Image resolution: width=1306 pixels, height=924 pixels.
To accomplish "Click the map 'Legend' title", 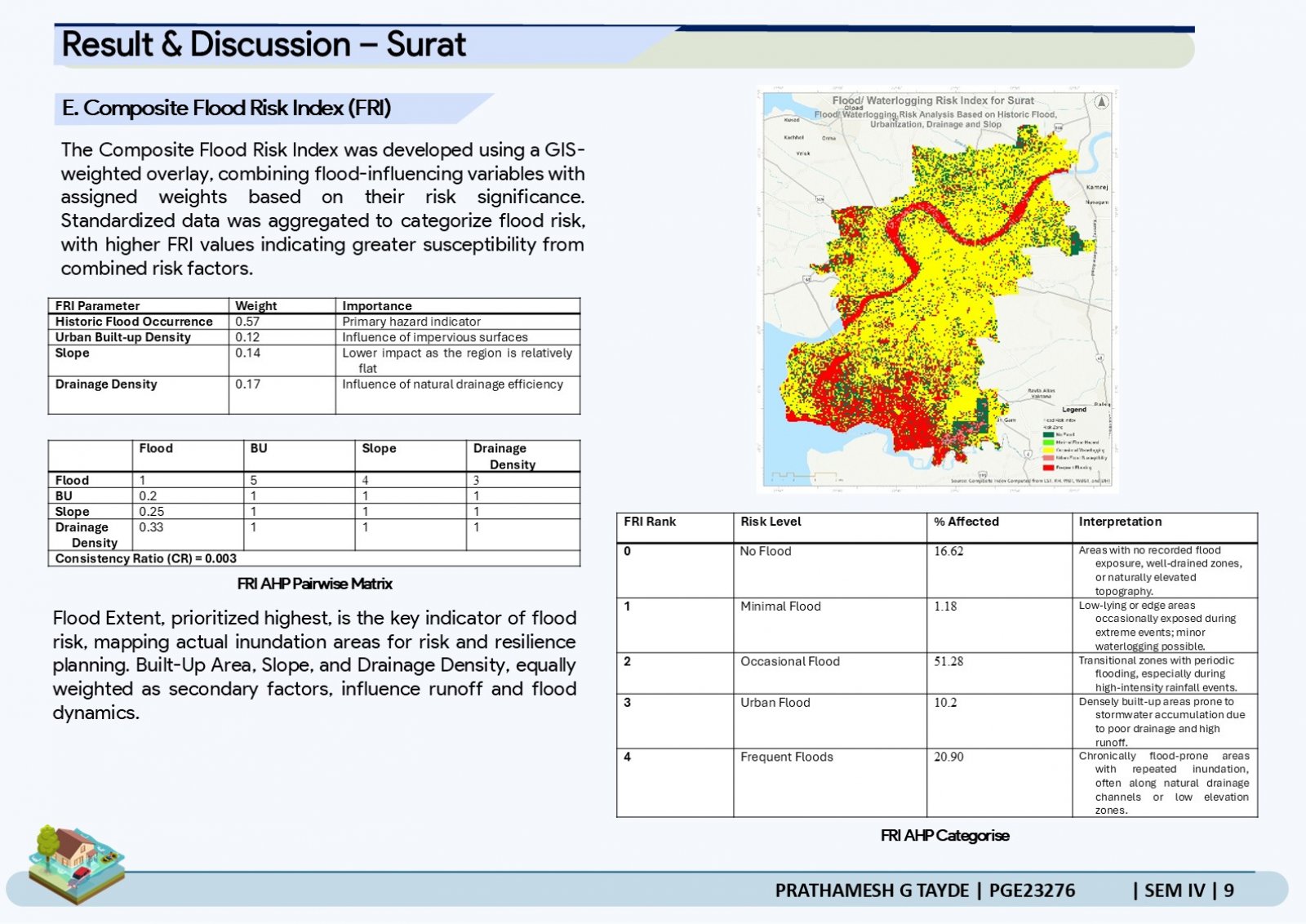I will click(1074, 410).
